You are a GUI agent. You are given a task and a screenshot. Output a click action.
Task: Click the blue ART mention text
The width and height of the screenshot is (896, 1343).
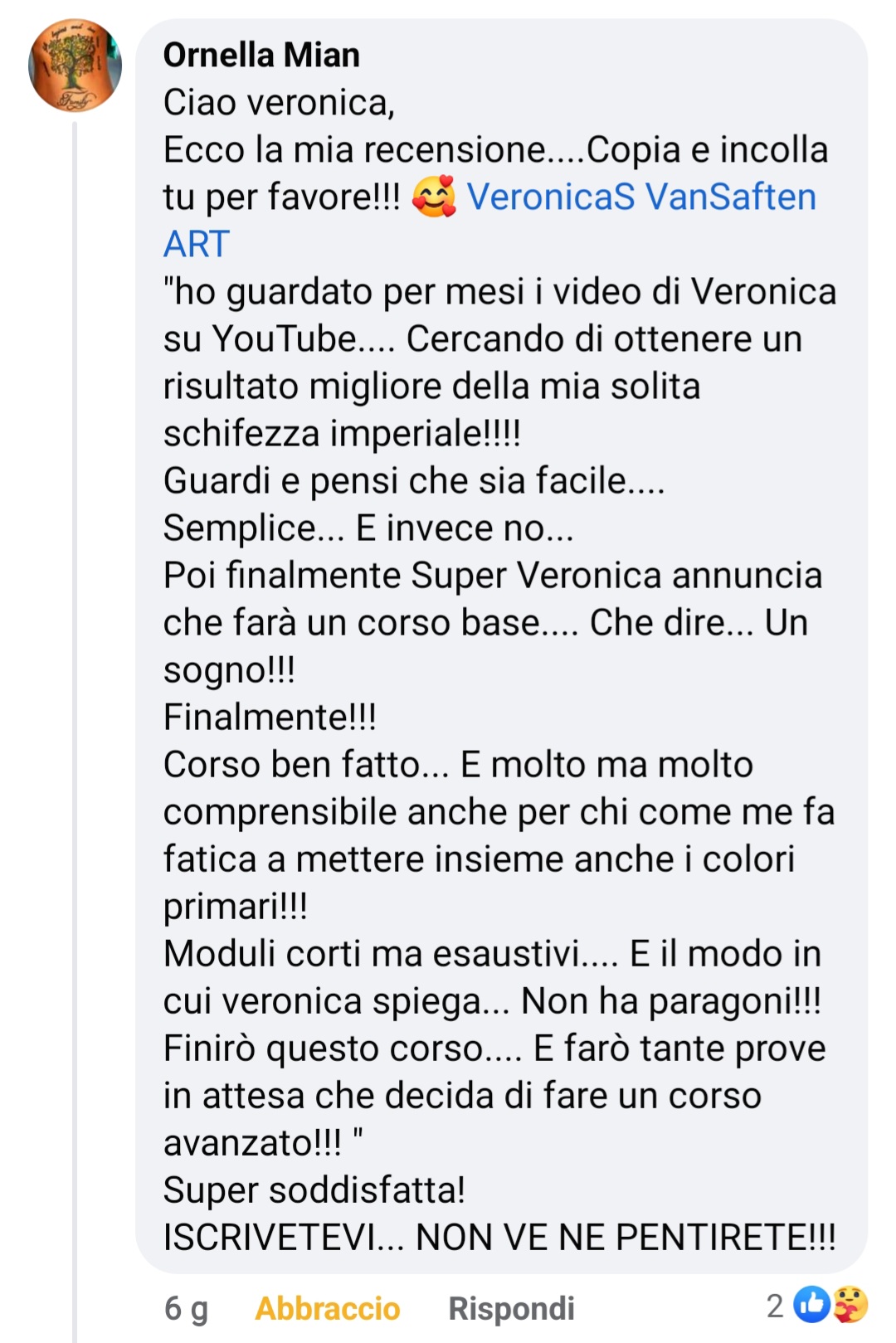pyautogui.click(x=197, y=245)
